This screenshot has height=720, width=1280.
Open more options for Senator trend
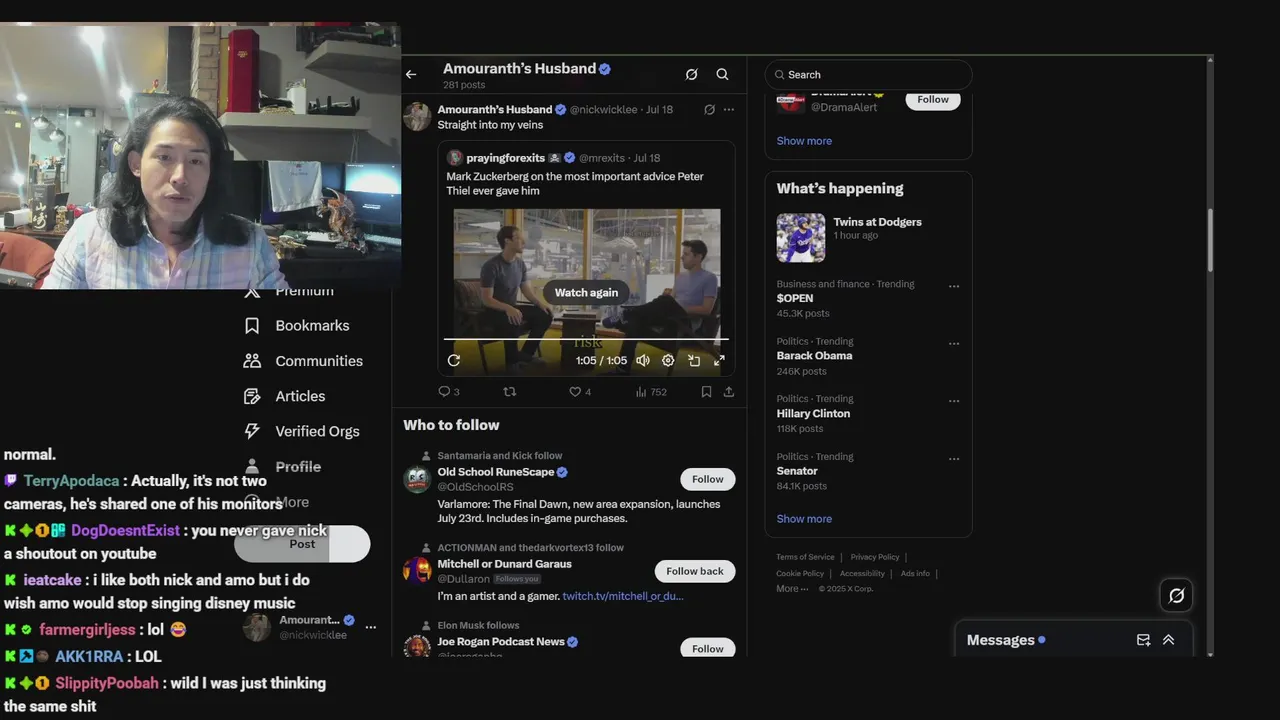click(x=954, y=459)
